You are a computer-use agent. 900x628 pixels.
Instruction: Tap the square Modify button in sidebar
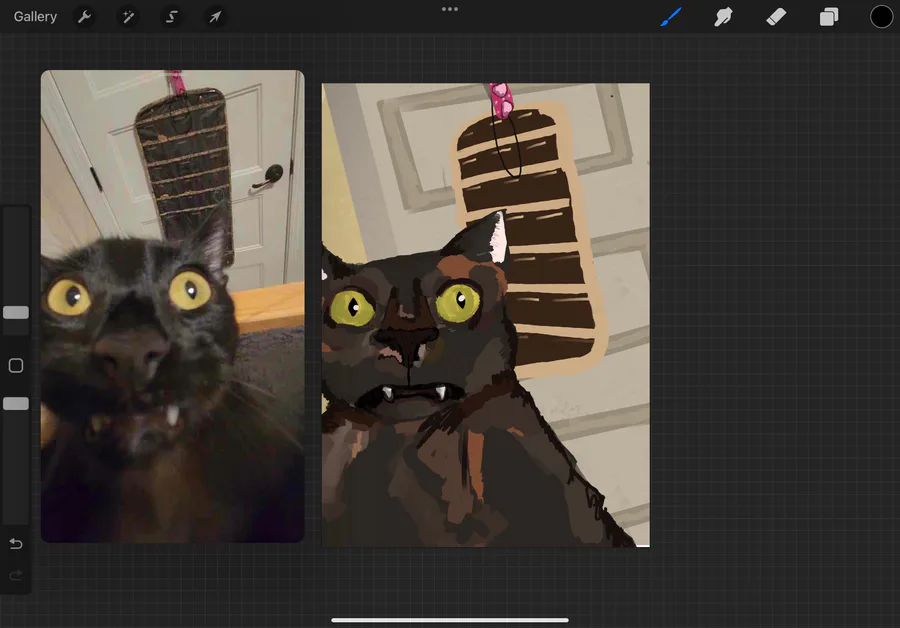pyautogui.click(x=16, y=366)
